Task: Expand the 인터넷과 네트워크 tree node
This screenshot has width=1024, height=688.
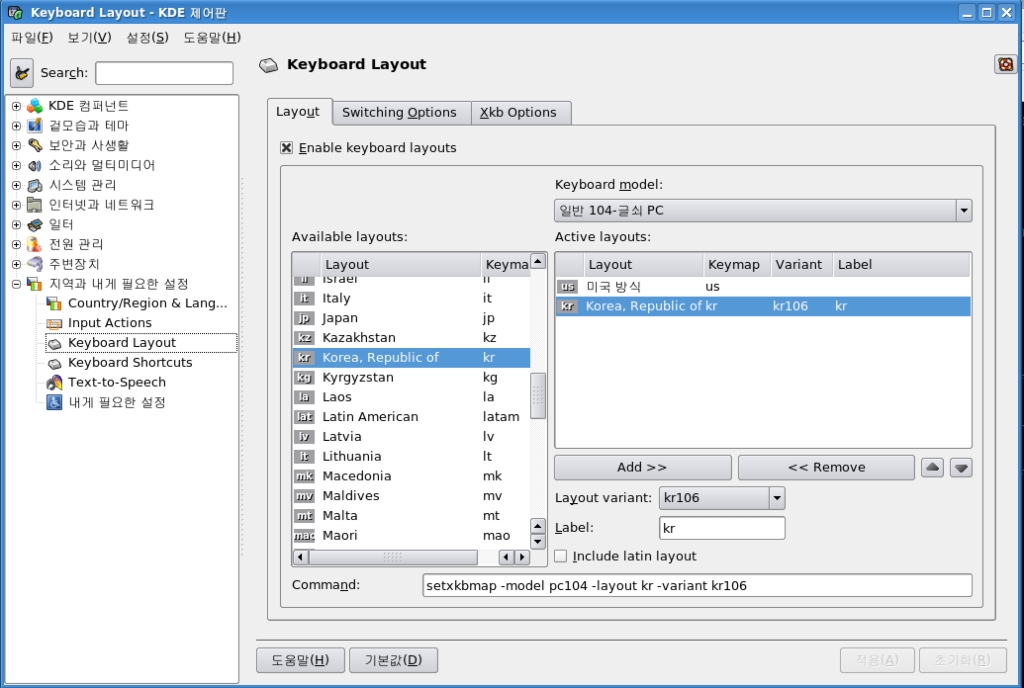Action: click(16, 204)
